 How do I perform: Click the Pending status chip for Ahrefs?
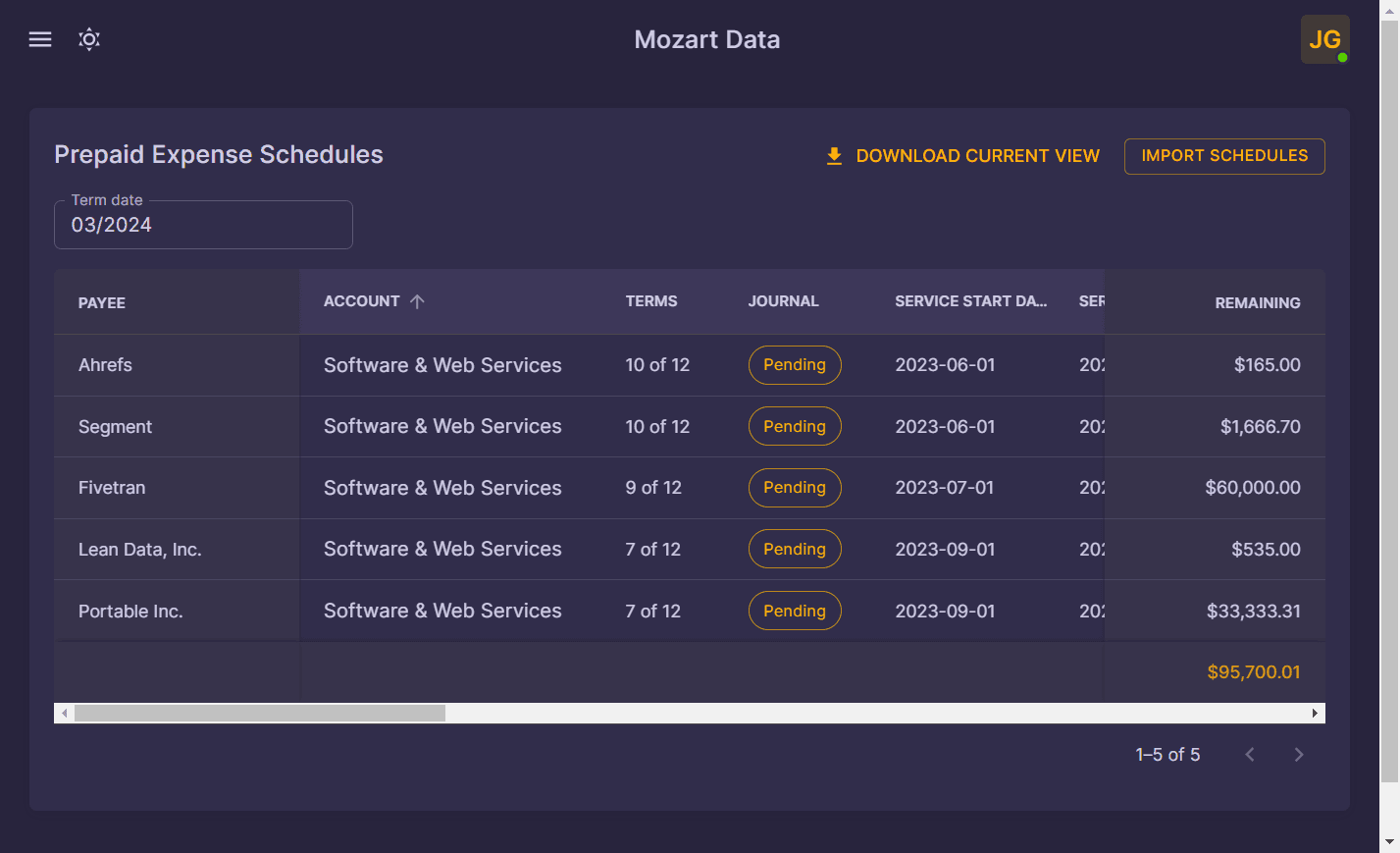pyautogui.click(x=795, y=364)
